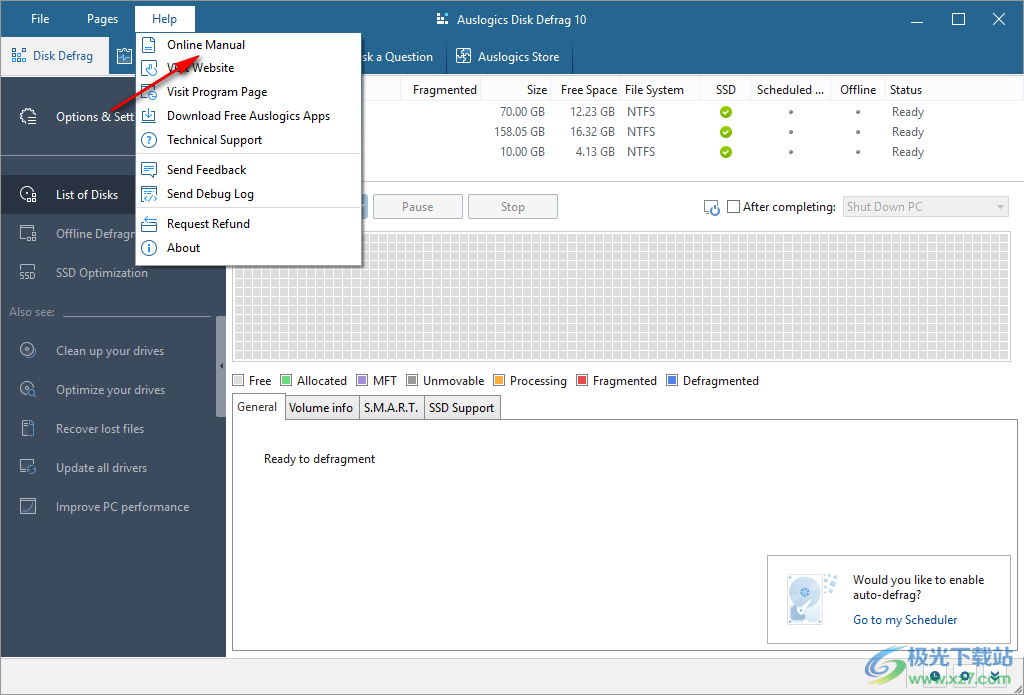Screen dimensions: 1024x695
Task: Click SSD checkmark for 70.00 GB disk
Action: (x=726, y=112)
